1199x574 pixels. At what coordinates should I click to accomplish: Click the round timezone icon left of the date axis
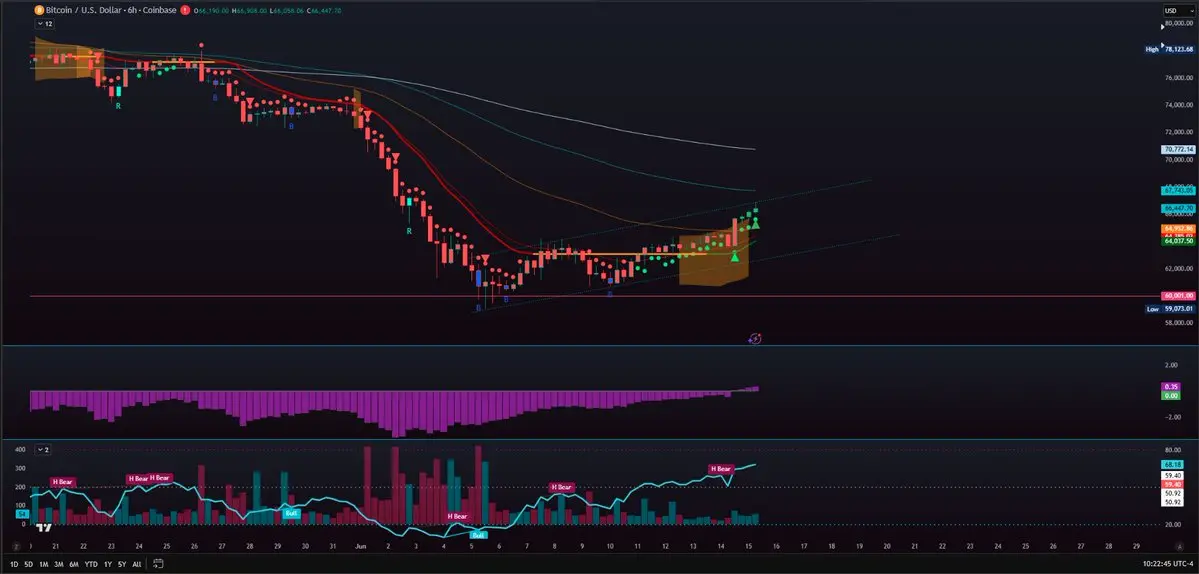tap(15, 547)
